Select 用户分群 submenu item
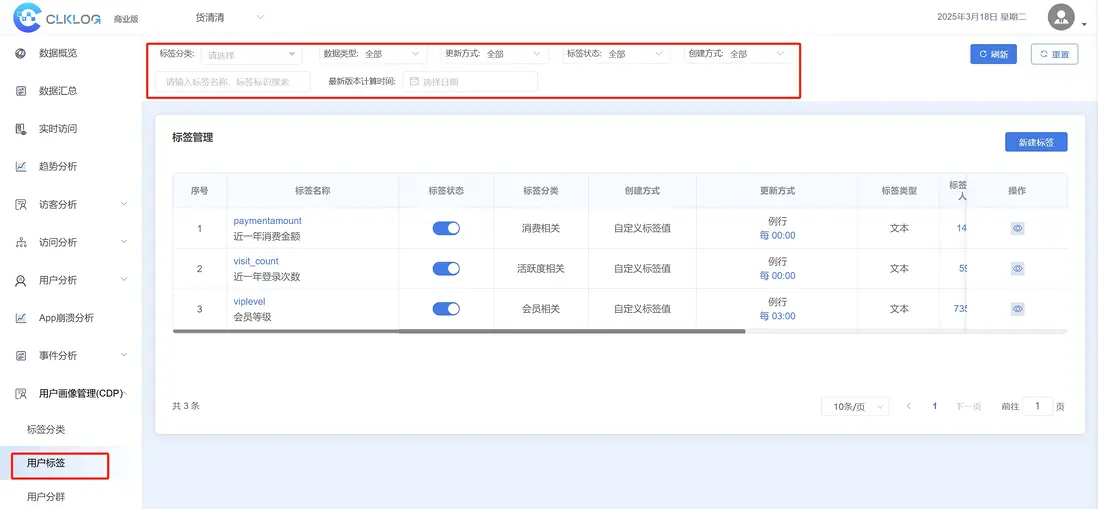The image size is (1098, 509). point(46,497)
